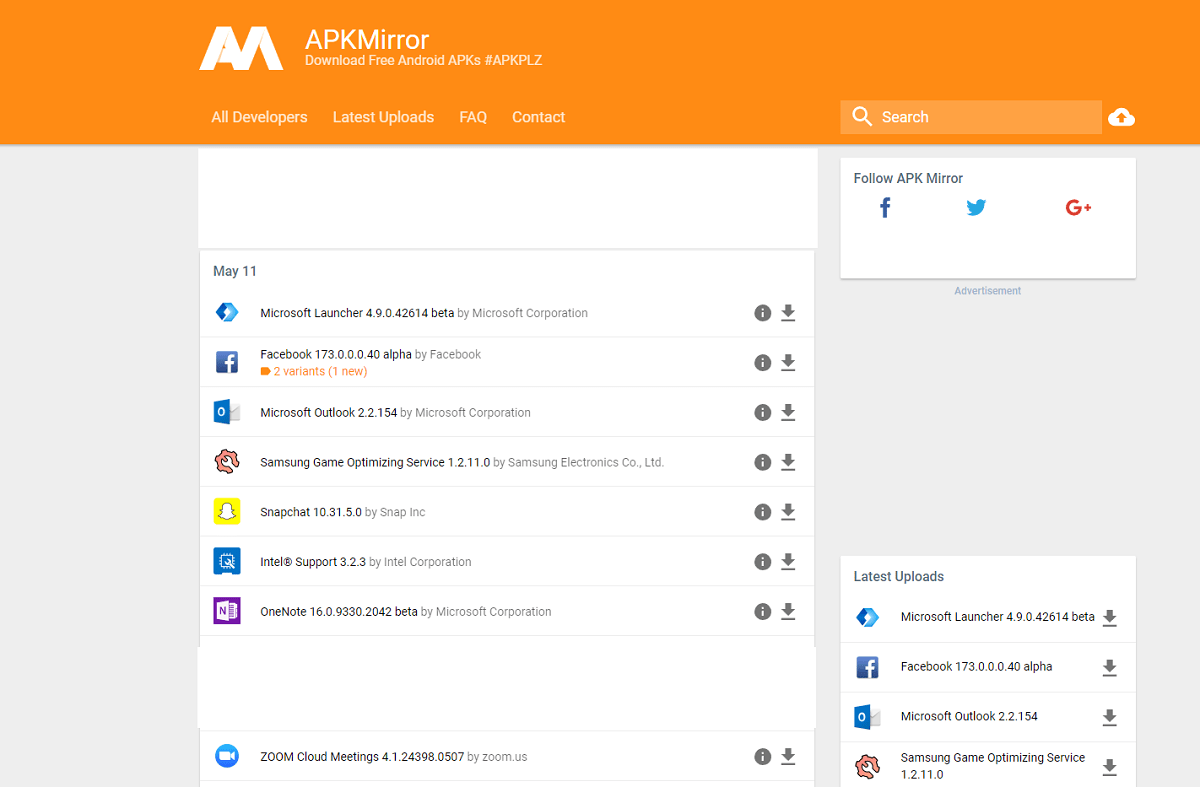The width and height of the screenshot is (1200, 787).
Task: Download Samsung Game Optimizing Service from sidebar
Action: click(1109, 767)
